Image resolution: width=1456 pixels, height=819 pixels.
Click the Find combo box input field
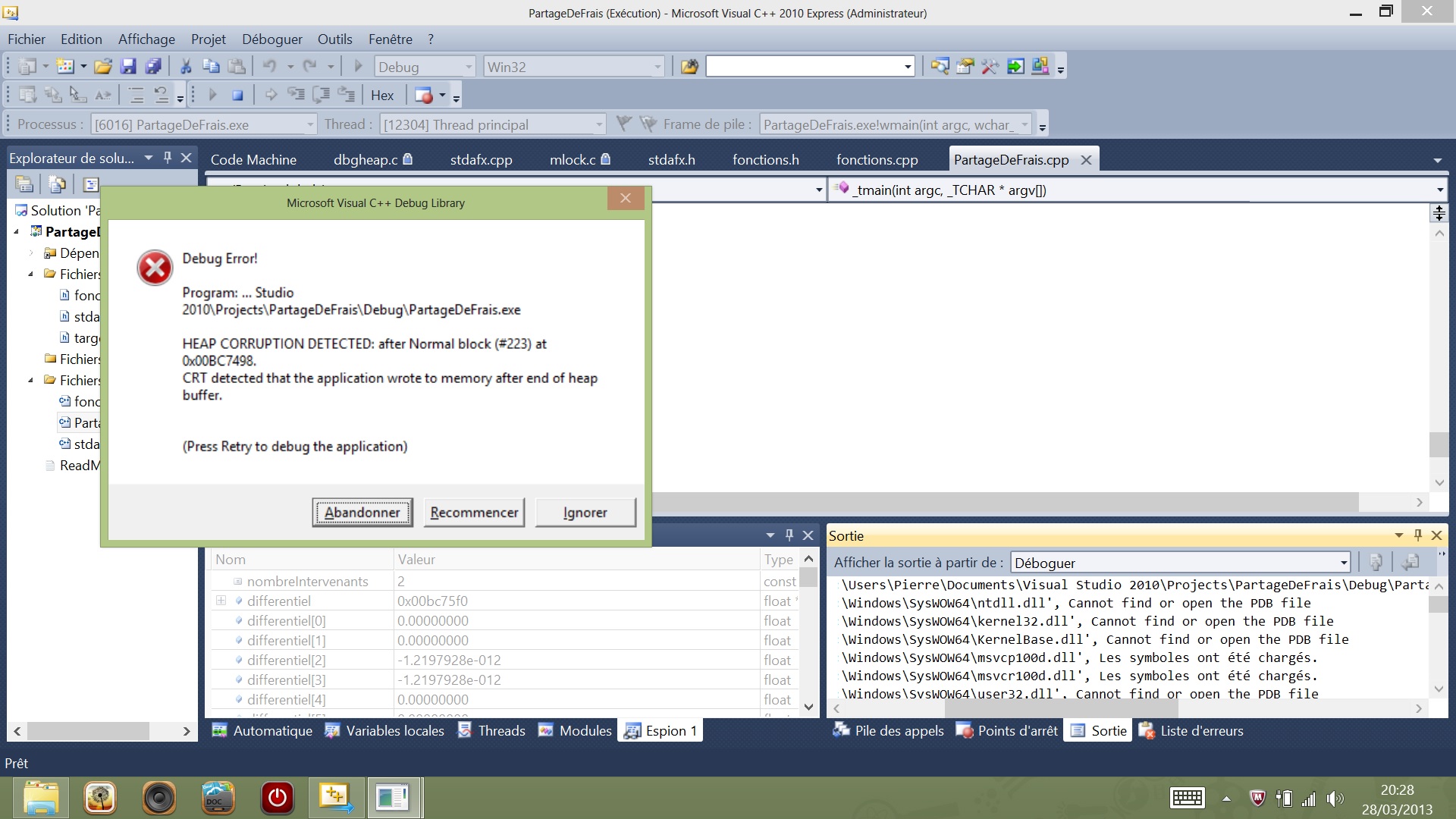(x=804, y=67)
